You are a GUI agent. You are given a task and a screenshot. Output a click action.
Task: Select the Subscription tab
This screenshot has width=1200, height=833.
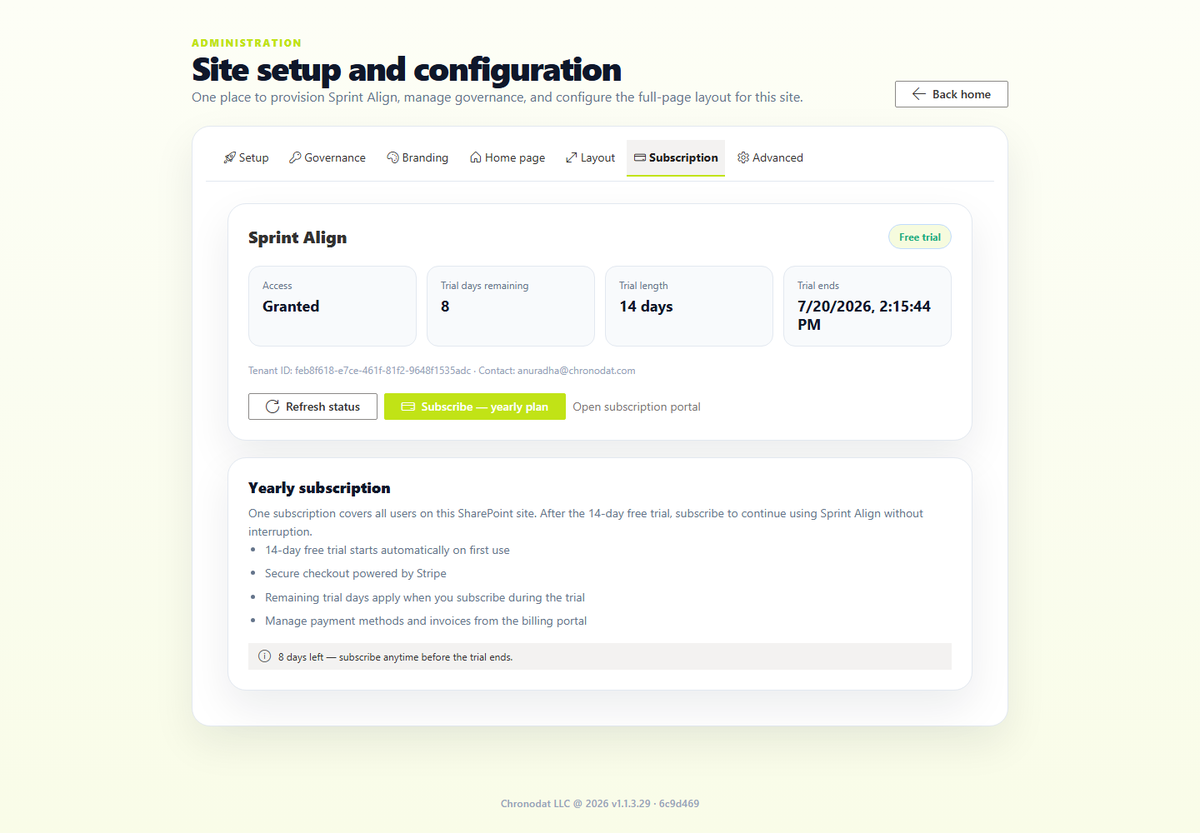[676, 158]
